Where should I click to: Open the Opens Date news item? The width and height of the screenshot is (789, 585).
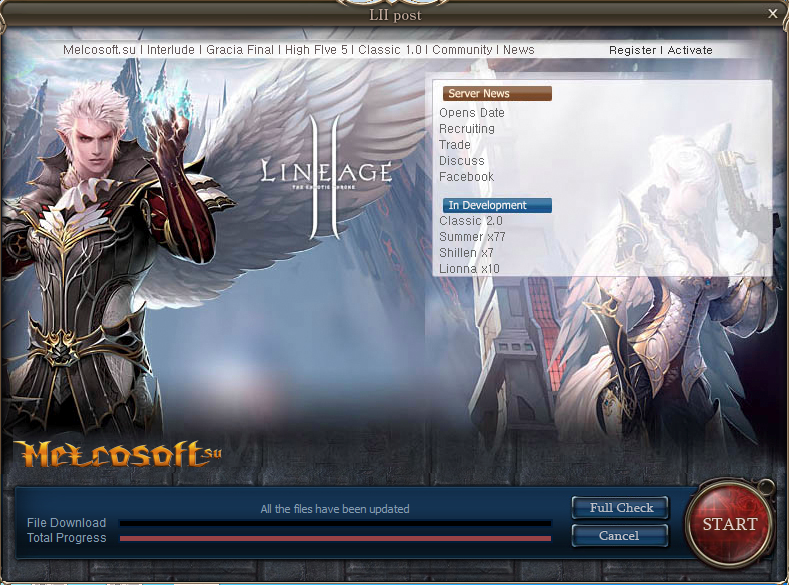[x=471, y=113]
